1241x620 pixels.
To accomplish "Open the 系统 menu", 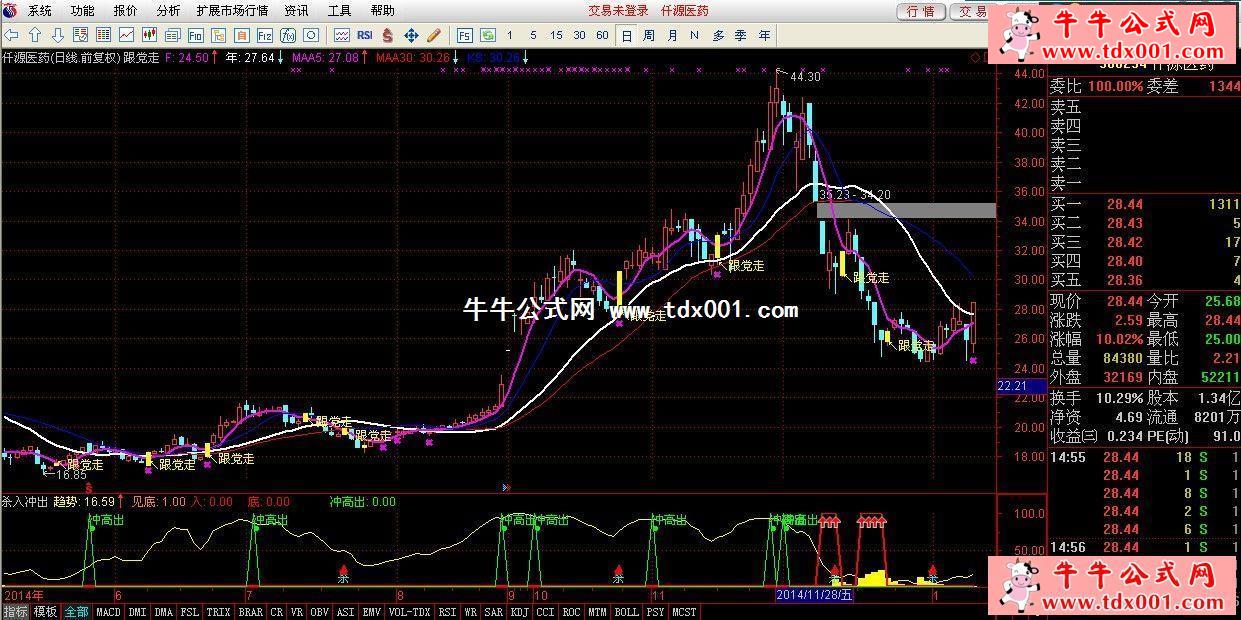I will 40,11.
